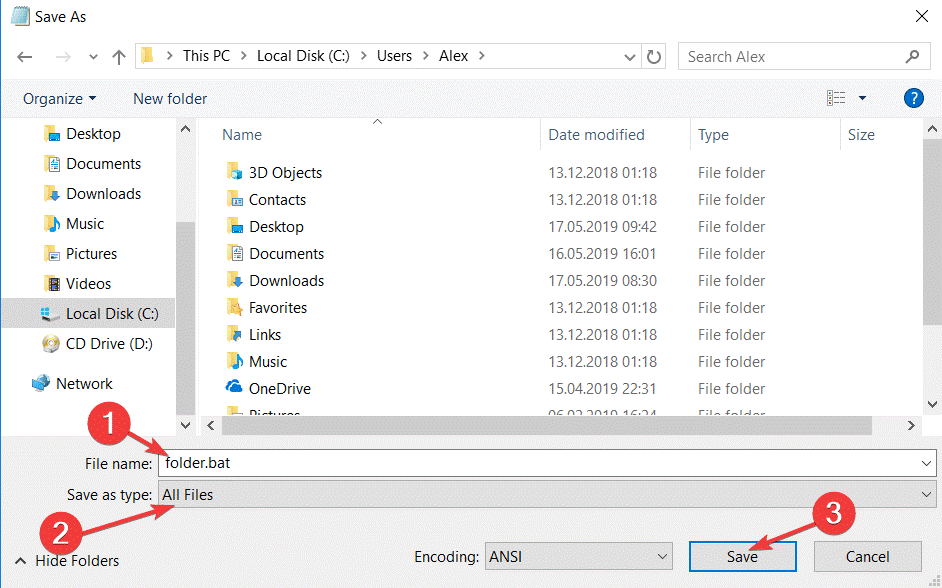
Task: Open the Organize dropdown menu
Action: (60, 99)
